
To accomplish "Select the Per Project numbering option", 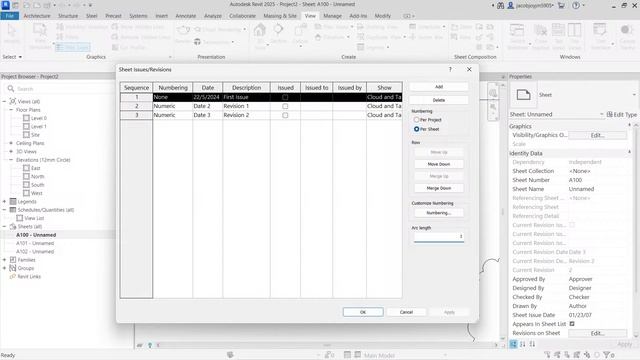I will [x=416, y=120].
